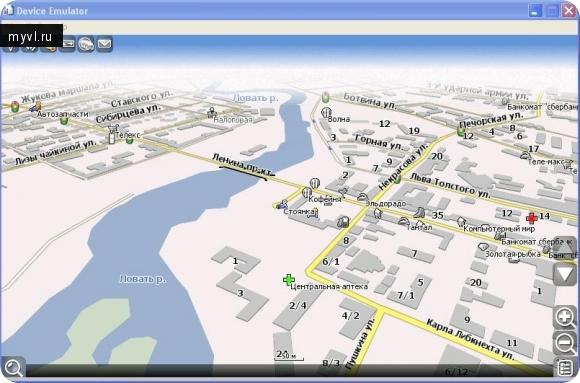Zoom in with the plus magnifier
The height and width of the screenshot is (383, 580).
(x=564, y=317)
